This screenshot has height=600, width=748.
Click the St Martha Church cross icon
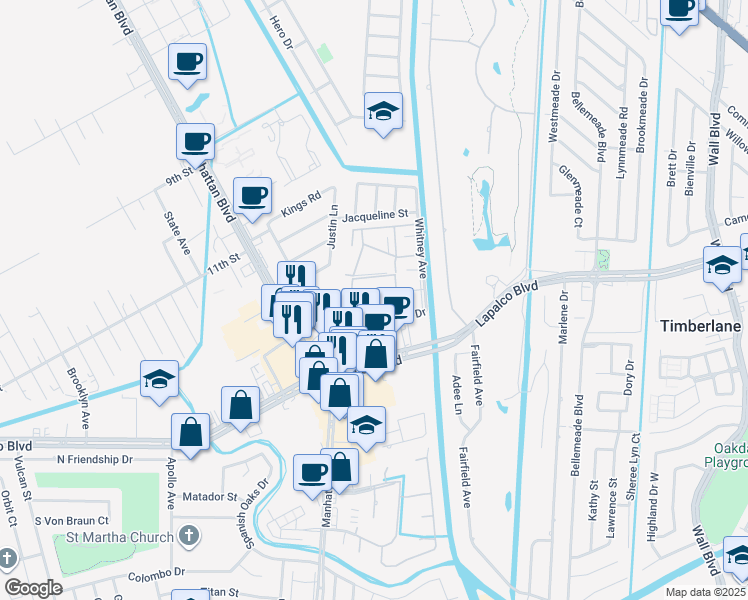click(186, 537)
